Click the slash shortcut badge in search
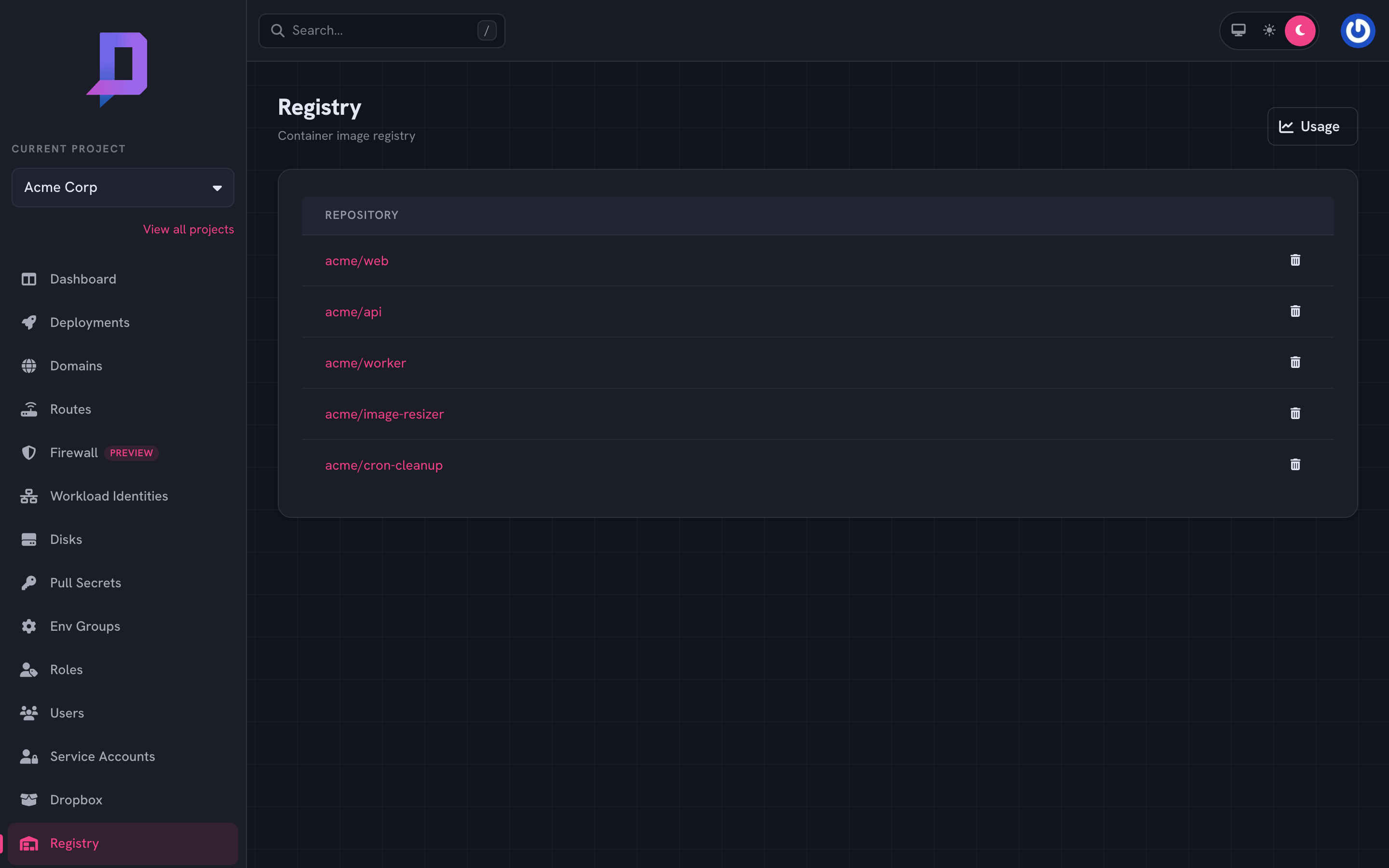Screen dimensions: 1389x868 pos(486,30)
